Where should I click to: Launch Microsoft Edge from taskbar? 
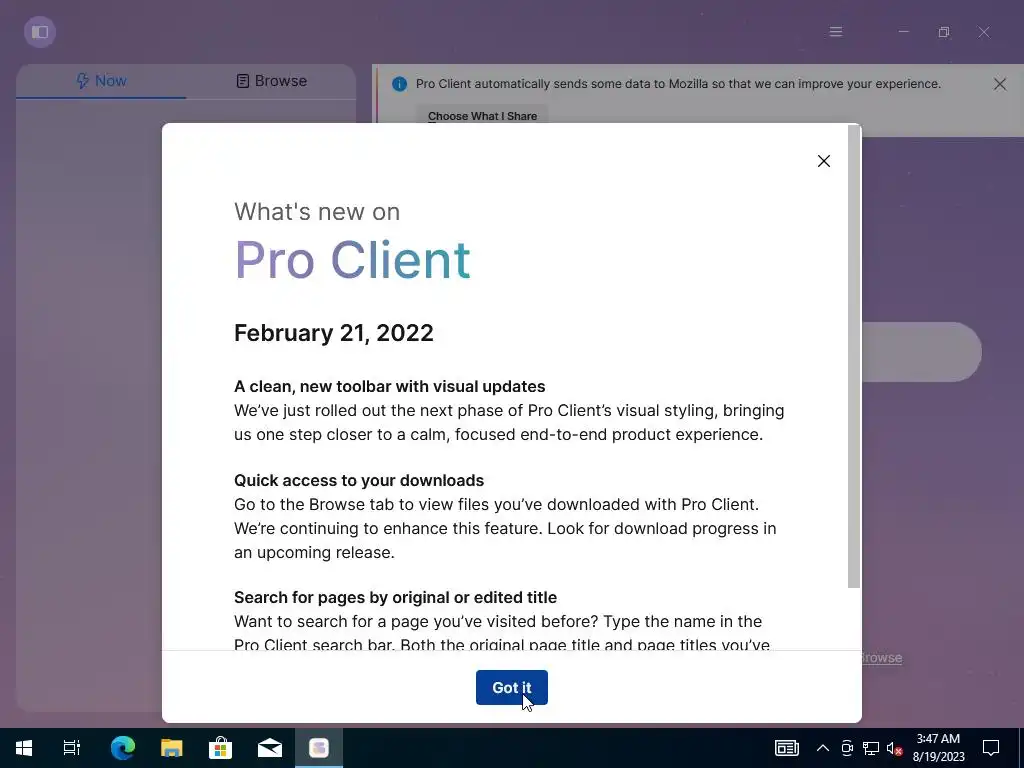pyautogui.click(x=122, y=748)
